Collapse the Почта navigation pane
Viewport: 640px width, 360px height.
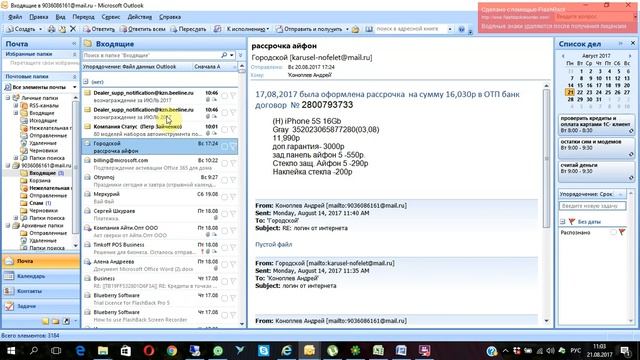pos(74,44)
